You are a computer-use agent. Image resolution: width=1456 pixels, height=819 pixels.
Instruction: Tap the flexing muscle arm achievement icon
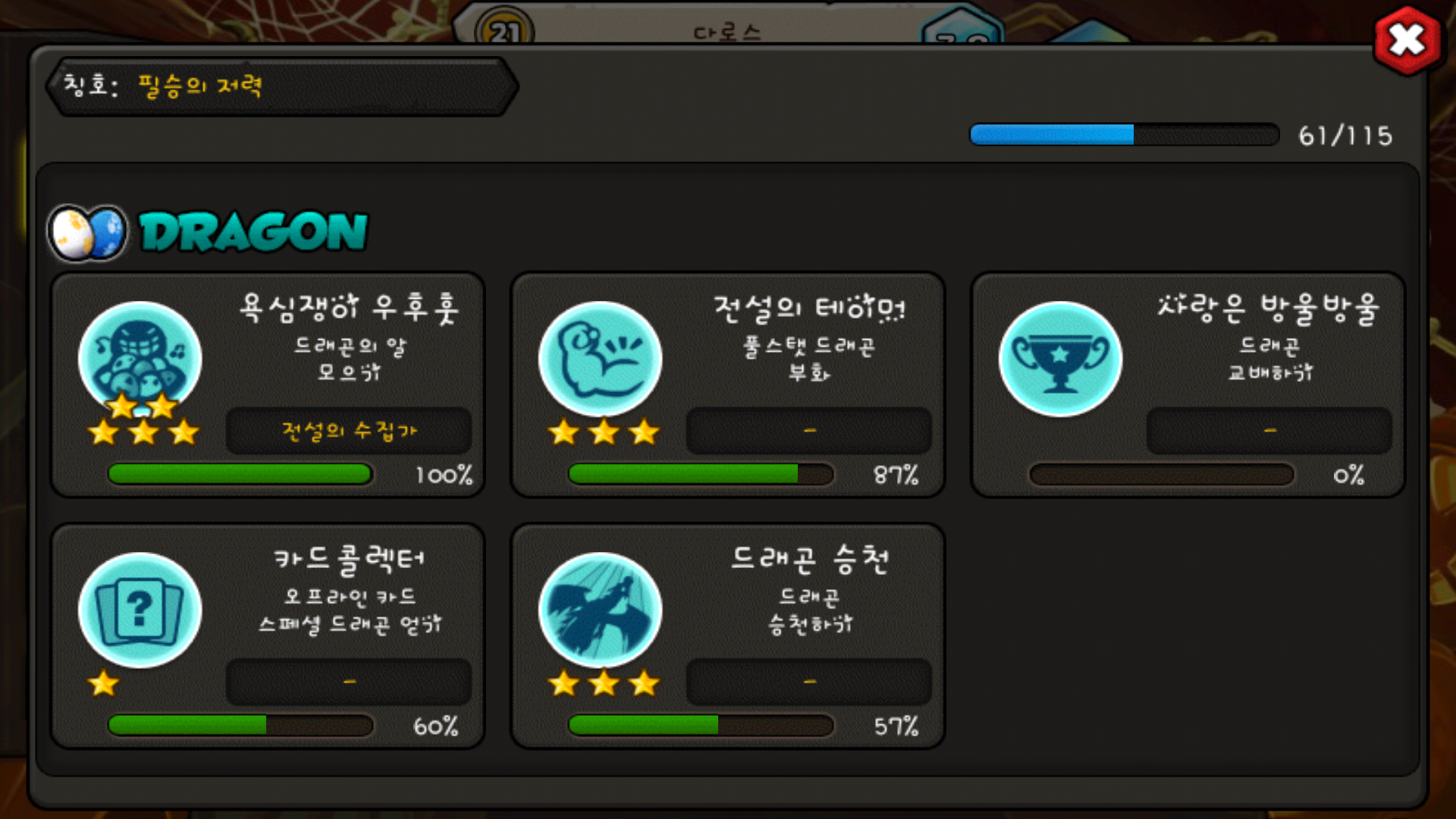tap(600, 358)
